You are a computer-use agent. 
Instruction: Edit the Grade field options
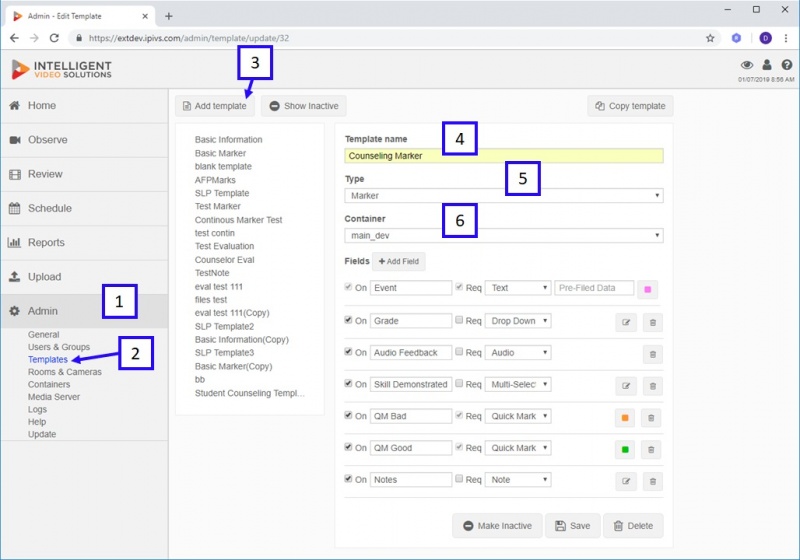pyautogui.click(x=626, y=323)
